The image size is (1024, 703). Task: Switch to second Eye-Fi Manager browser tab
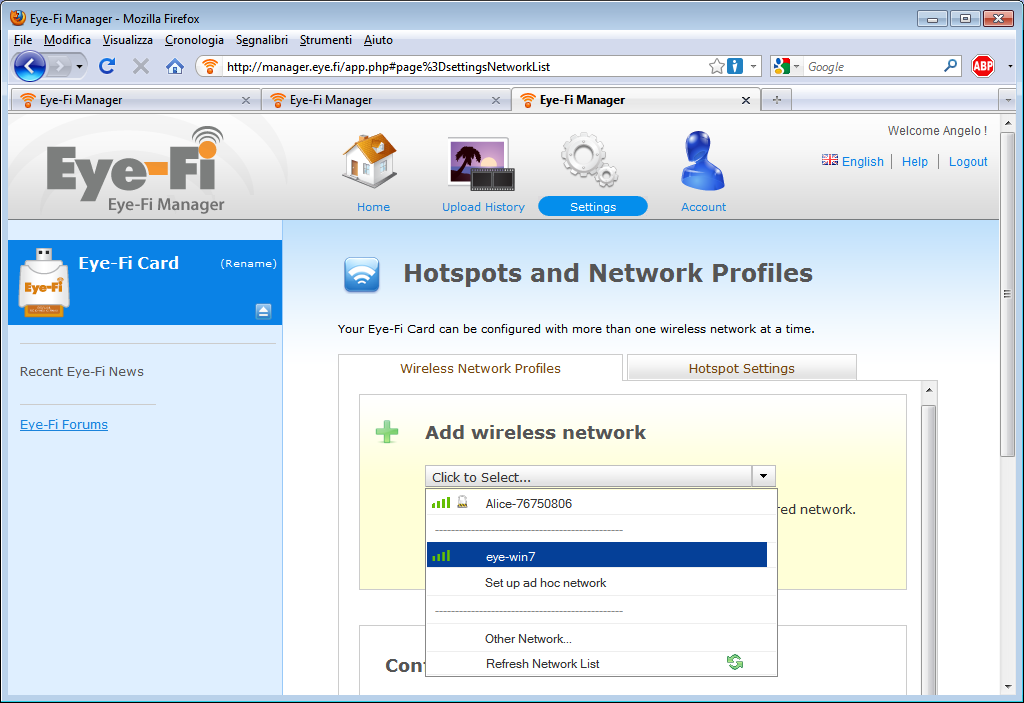pos(385,100)
